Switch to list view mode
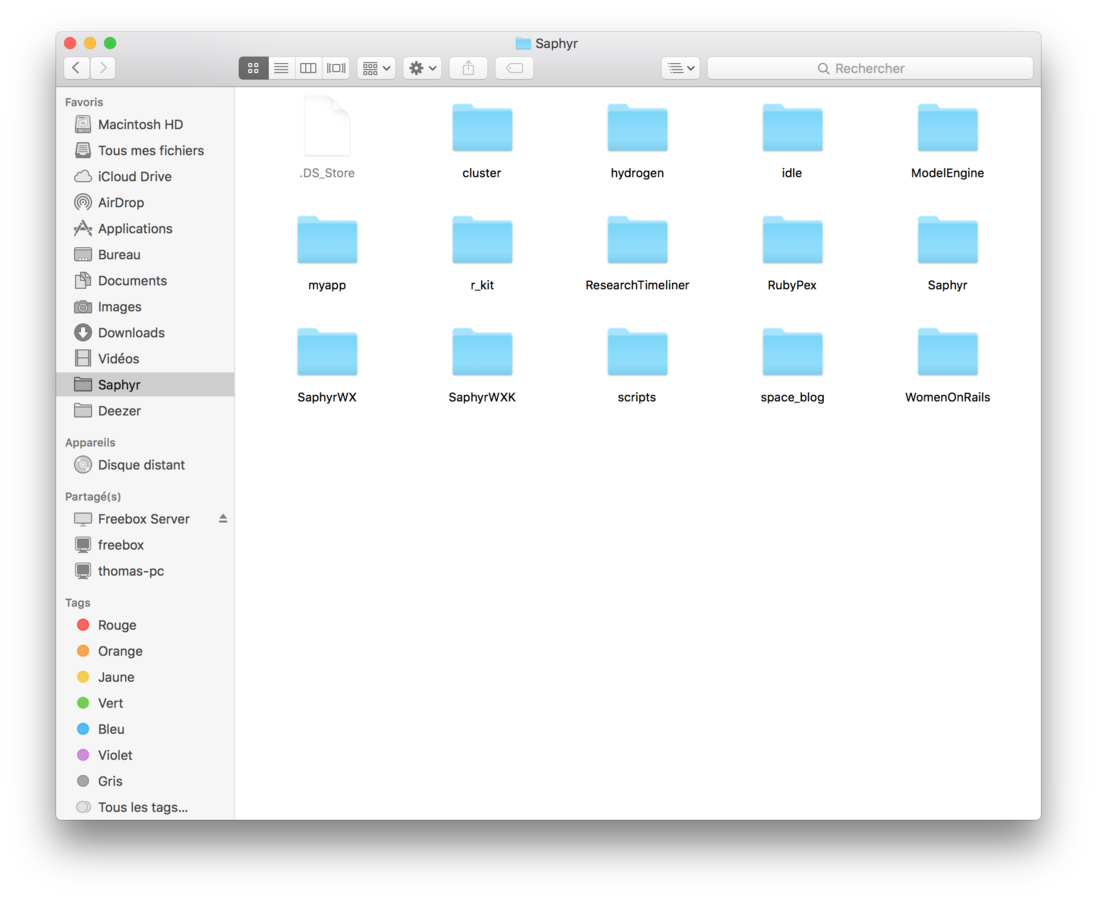 (281, 68)
